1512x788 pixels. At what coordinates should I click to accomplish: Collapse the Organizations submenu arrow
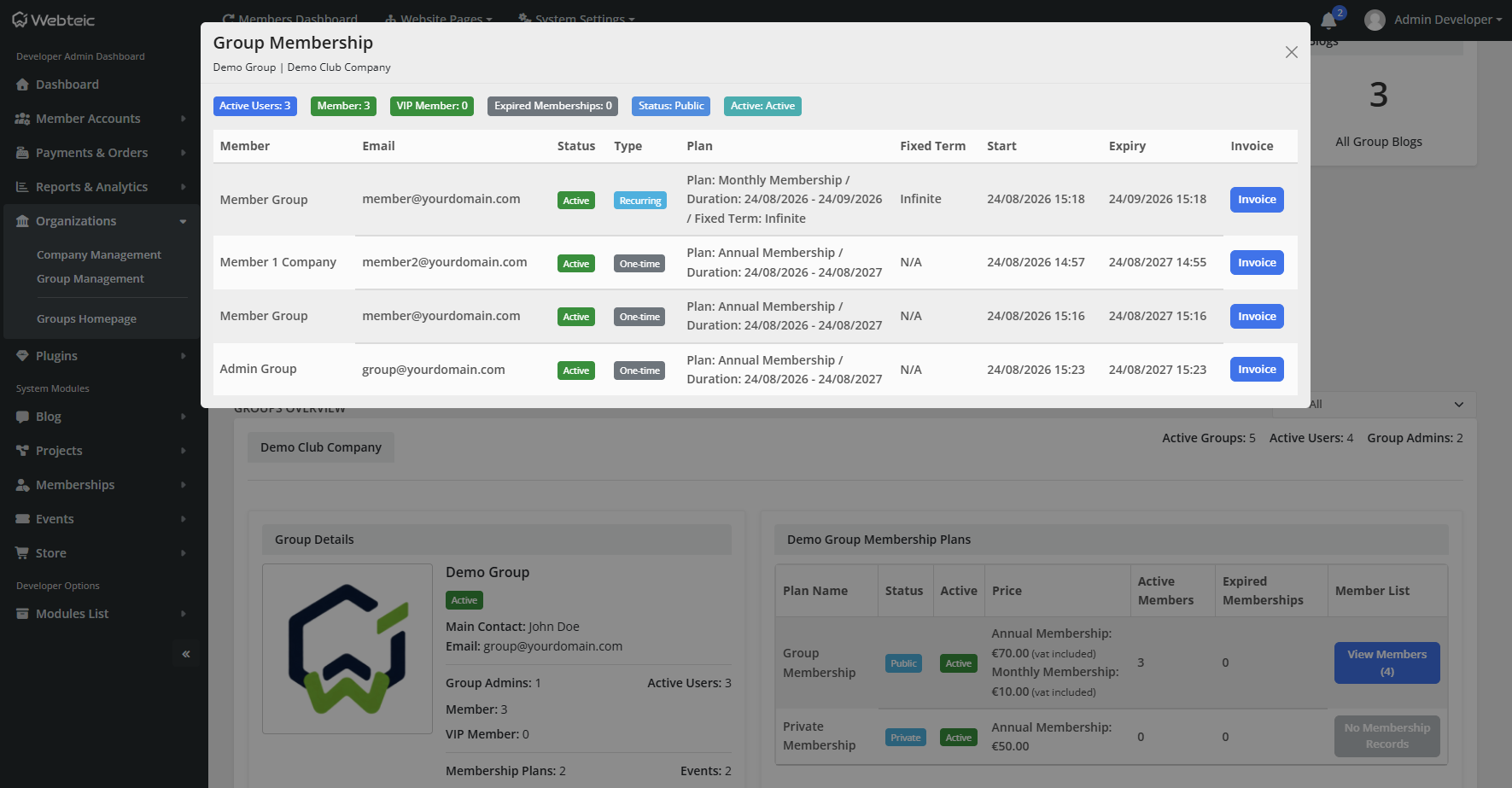[183, 221]
